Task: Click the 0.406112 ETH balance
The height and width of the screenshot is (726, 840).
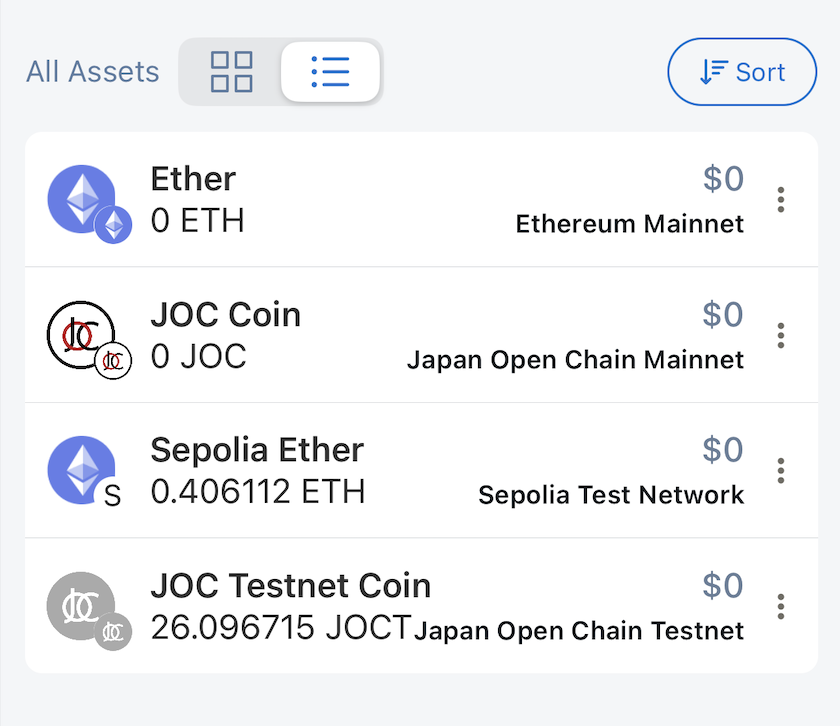Action: 257,492
